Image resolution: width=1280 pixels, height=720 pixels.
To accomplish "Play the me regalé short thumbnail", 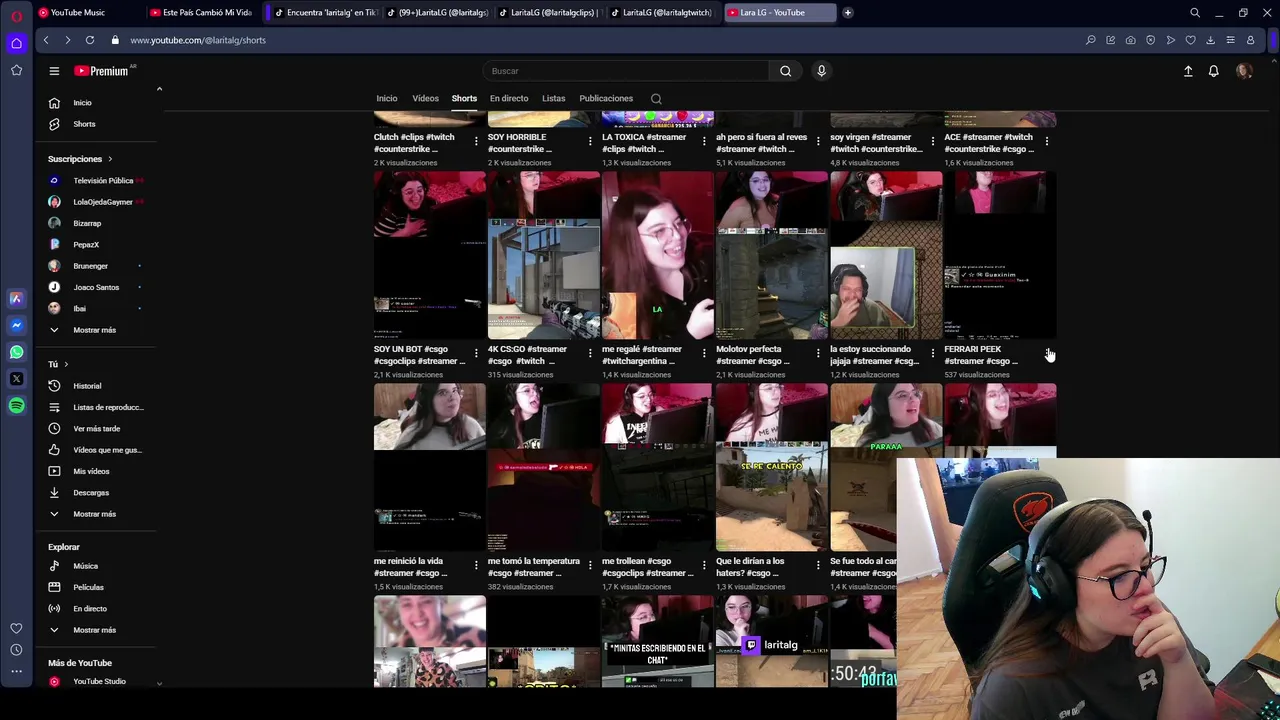I will coord(658,255).
